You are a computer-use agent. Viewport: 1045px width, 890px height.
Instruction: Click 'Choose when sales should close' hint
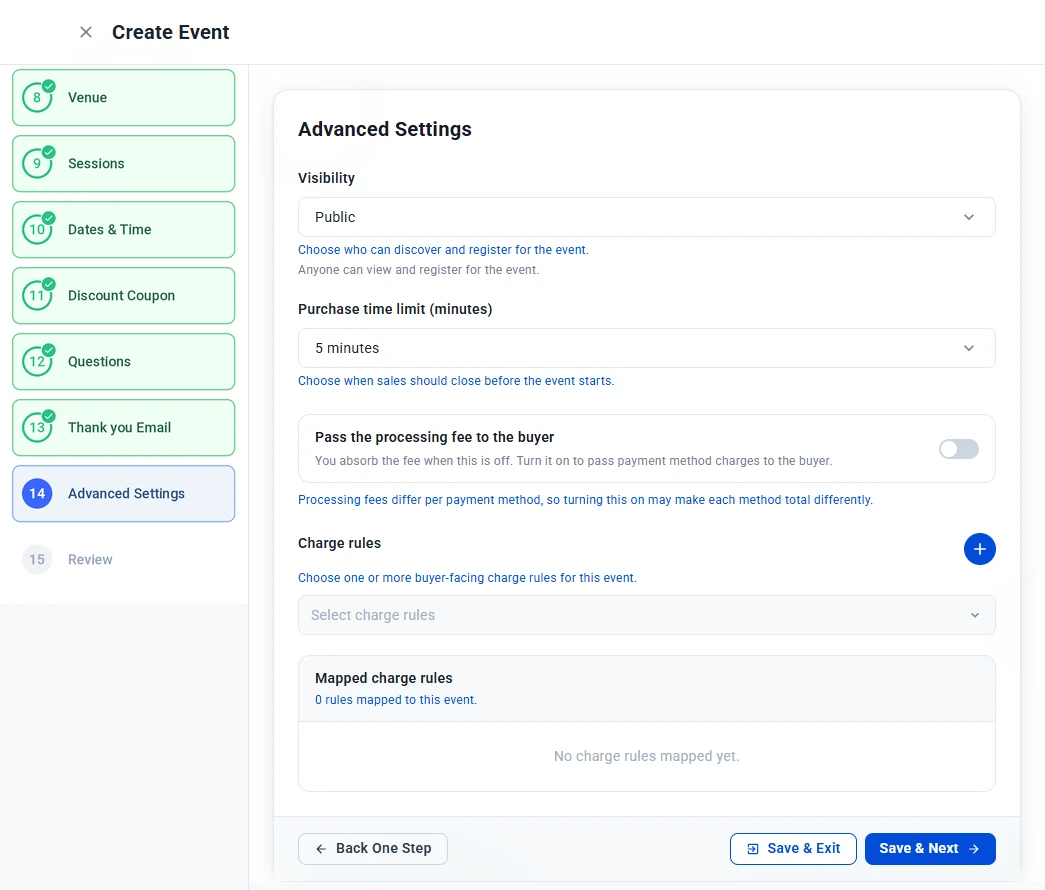(456, 381)
